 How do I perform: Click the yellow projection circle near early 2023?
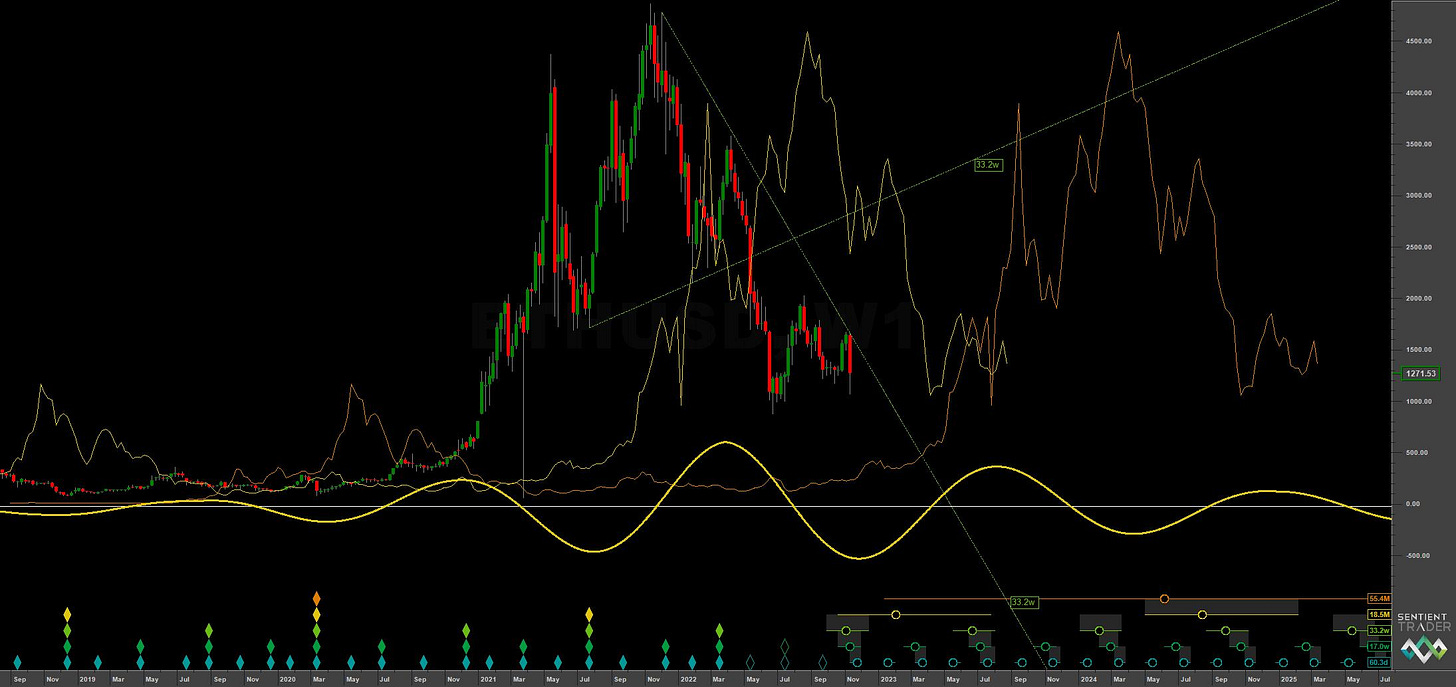[895, 614]
